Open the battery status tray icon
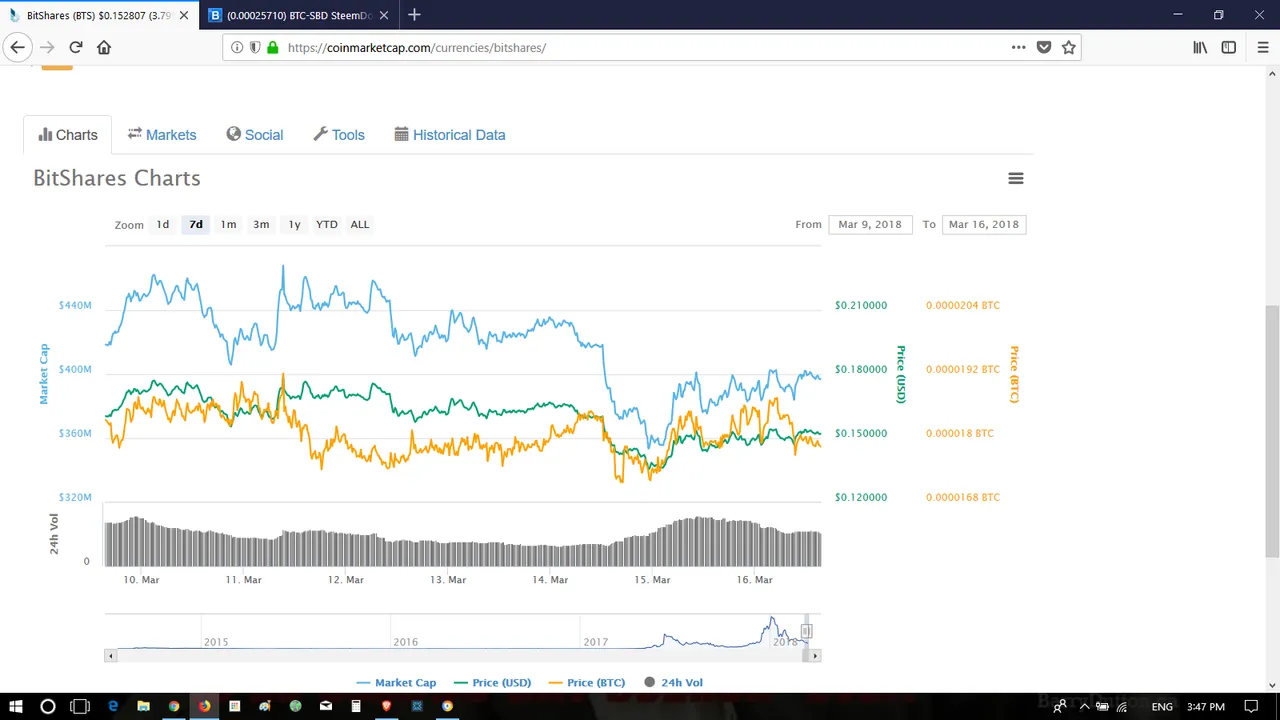Screen dimensions: 1280x720 (x=1102, y=706)
